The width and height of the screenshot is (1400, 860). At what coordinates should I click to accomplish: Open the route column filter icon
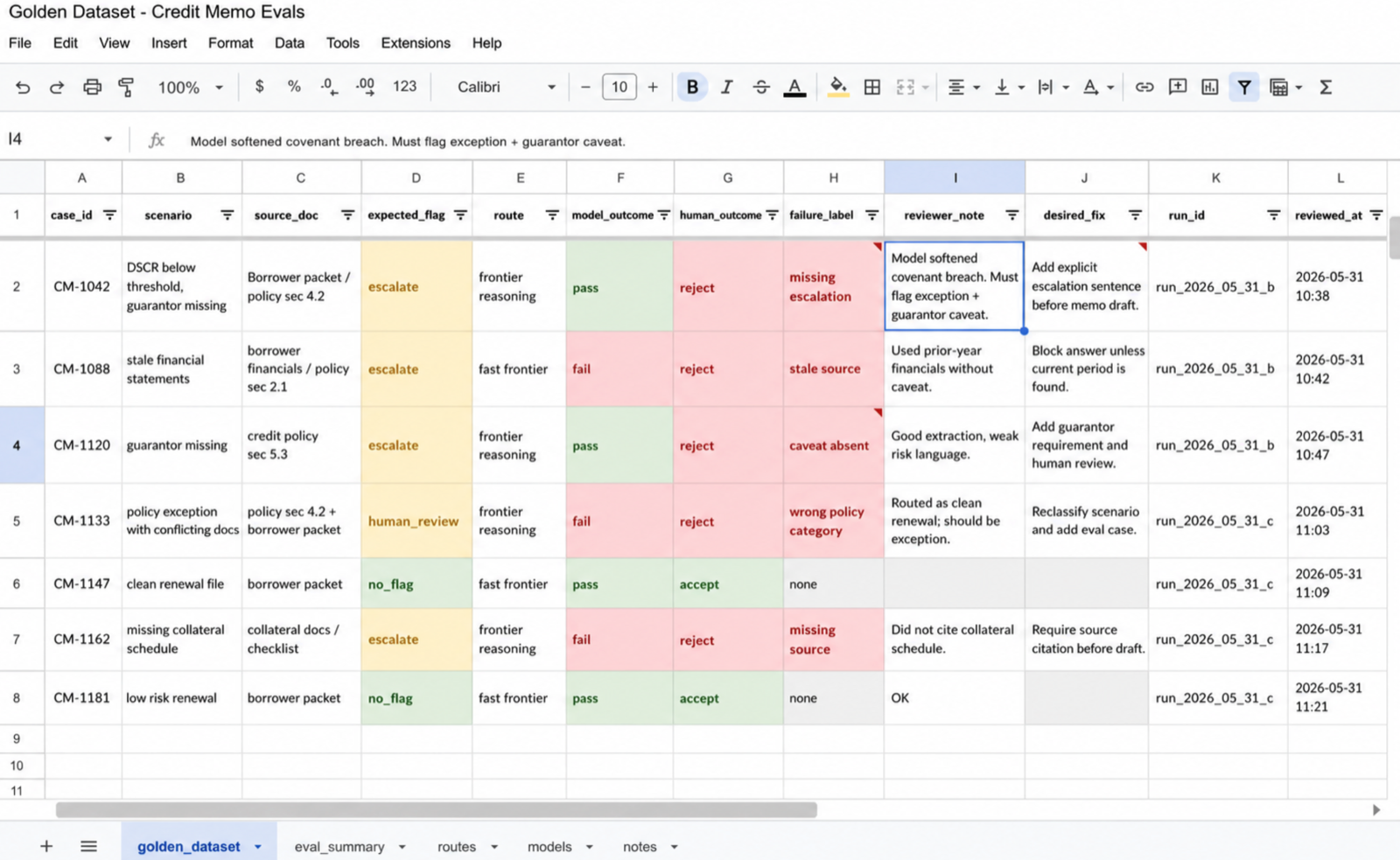[x=552, y=215]
